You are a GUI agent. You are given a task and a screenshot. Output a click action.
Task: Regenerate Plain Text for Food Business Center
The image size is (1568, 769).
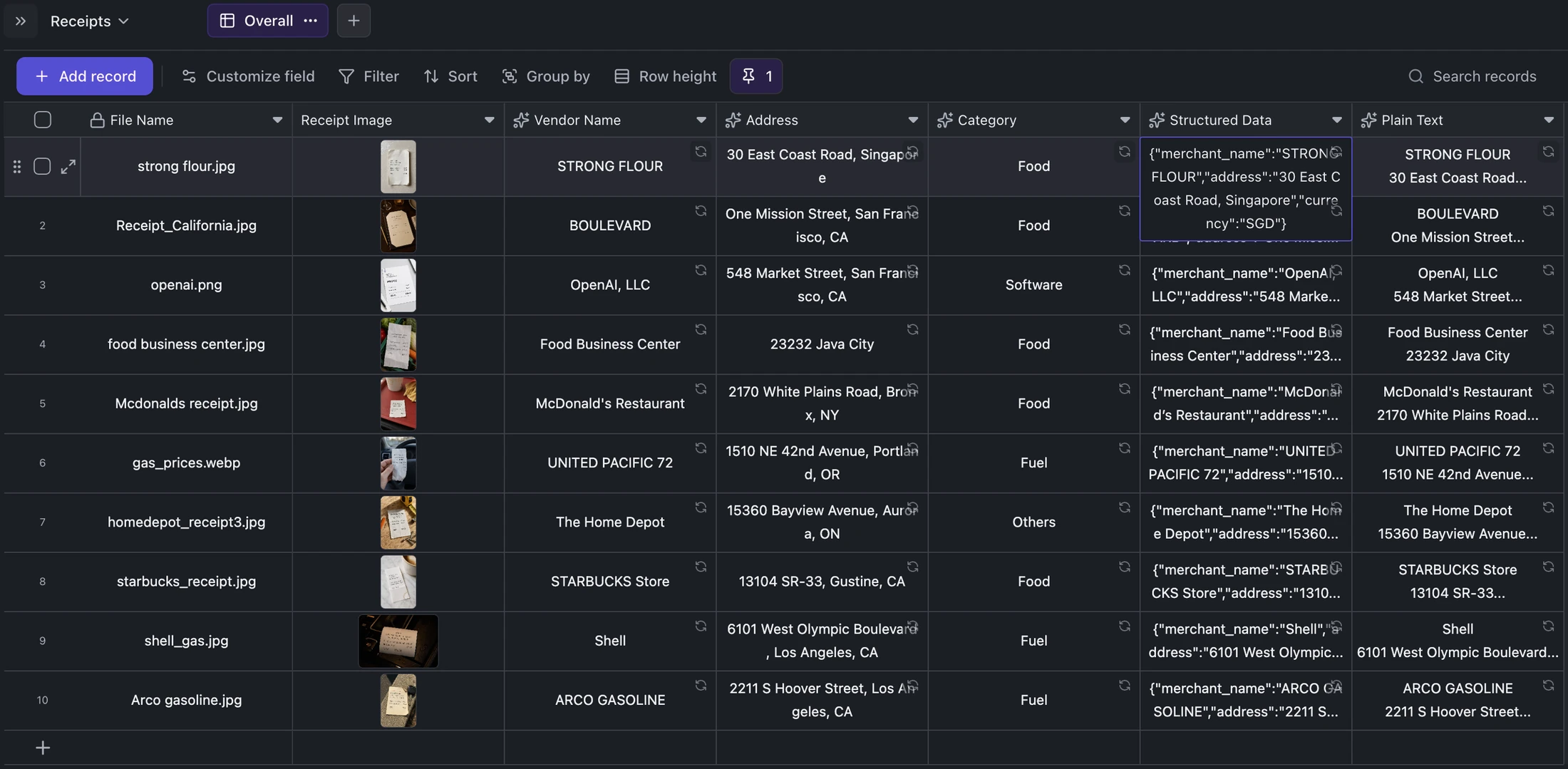(x=1548, y=329)
